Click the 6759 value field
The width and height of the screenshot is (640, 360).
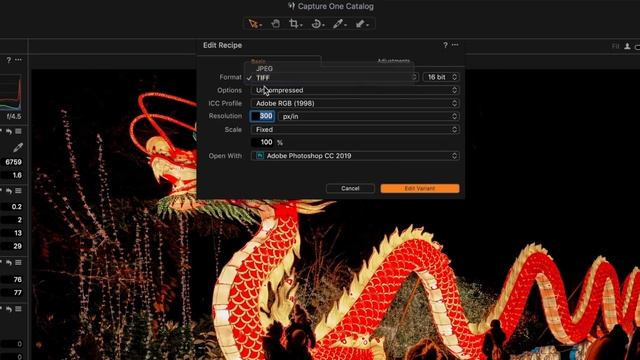12,162
